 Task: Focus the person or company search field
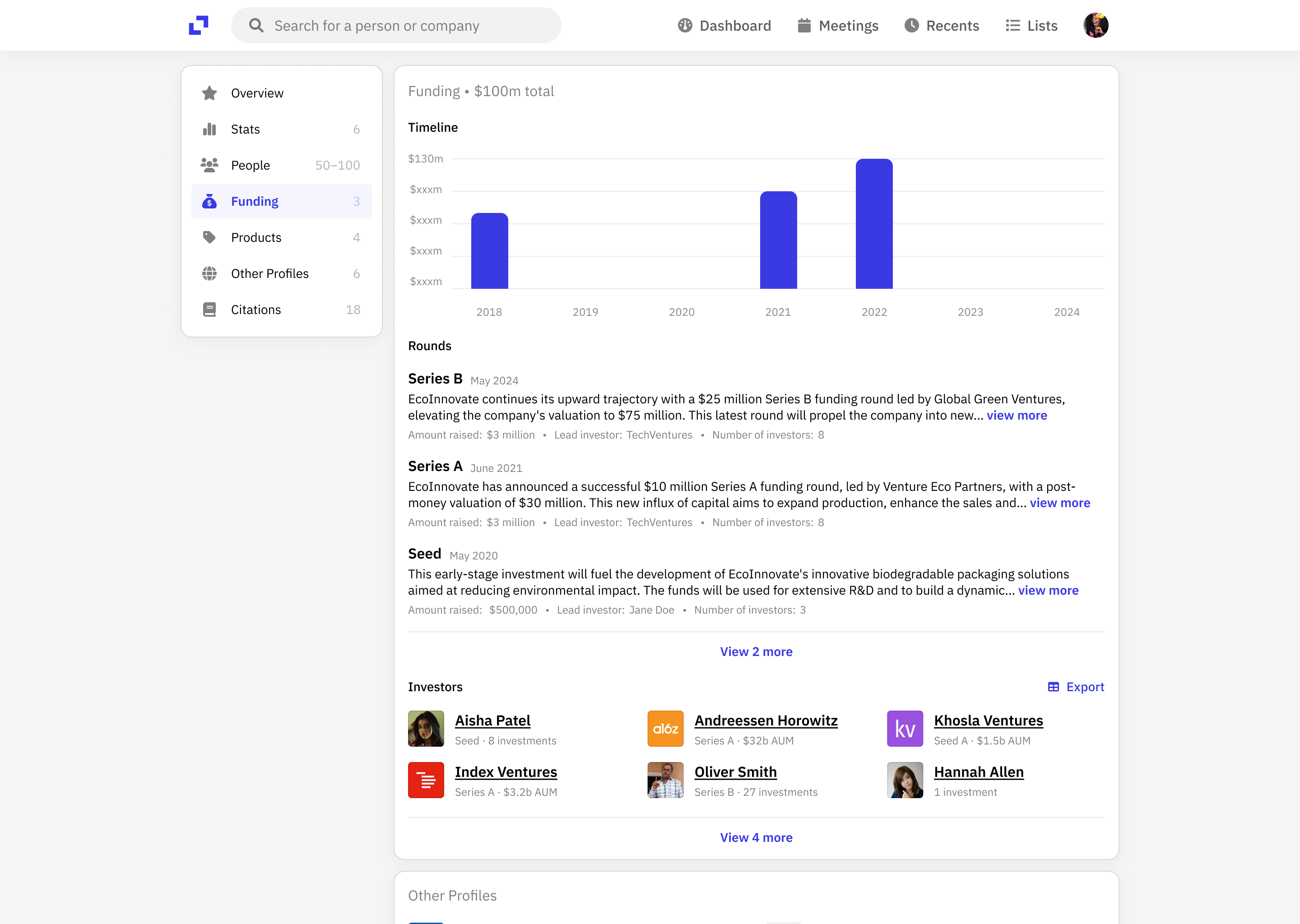[399, 26]
